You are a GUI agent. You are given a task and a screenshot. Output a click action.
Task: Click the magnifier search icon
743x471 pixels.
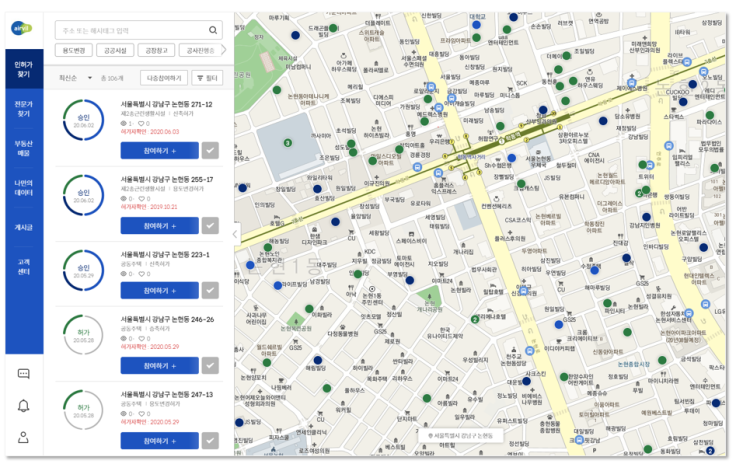pyautogui.click(x=213, y=30)
